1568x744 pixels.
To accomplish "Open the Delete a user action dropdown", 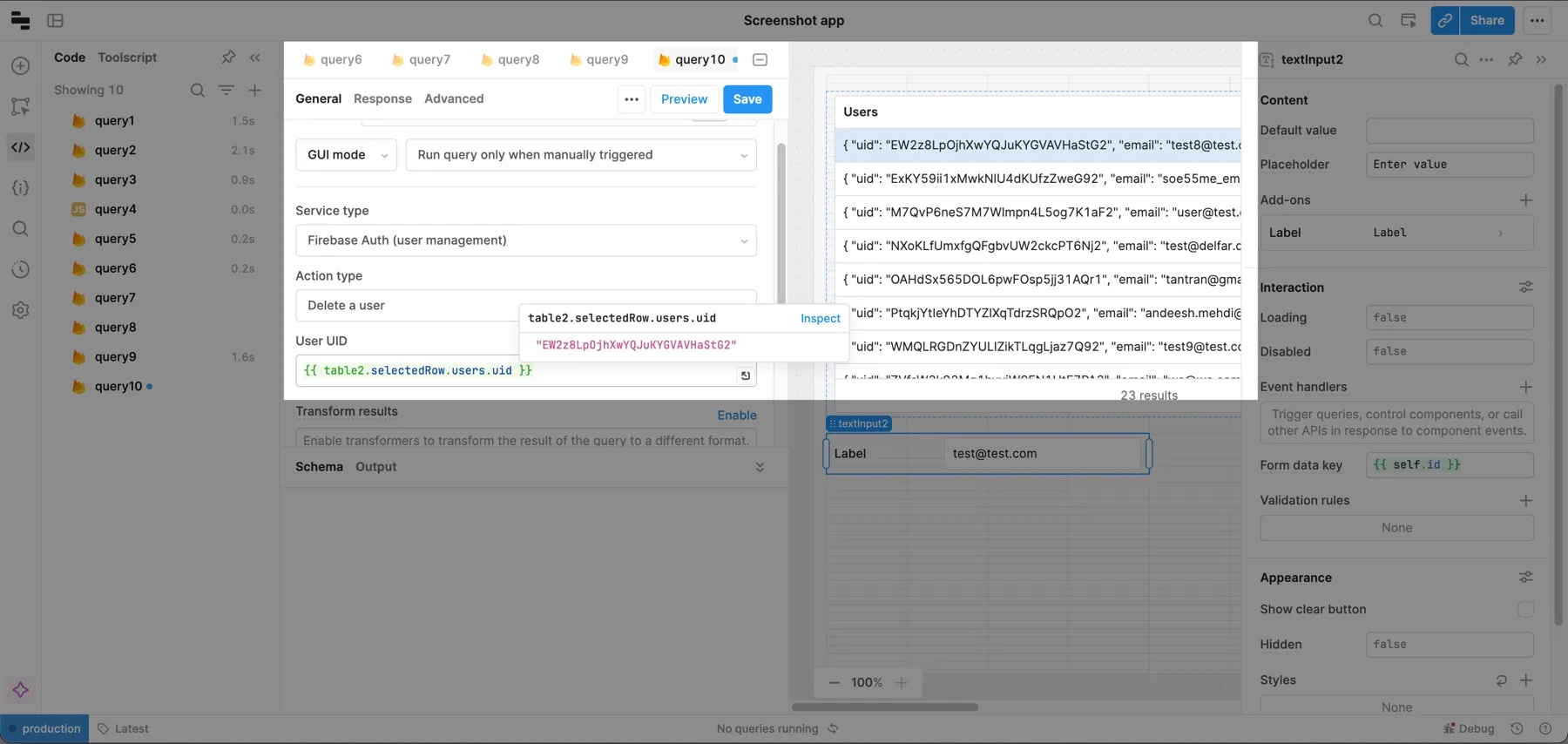I will pyautogui.click(x=526, y=306).
